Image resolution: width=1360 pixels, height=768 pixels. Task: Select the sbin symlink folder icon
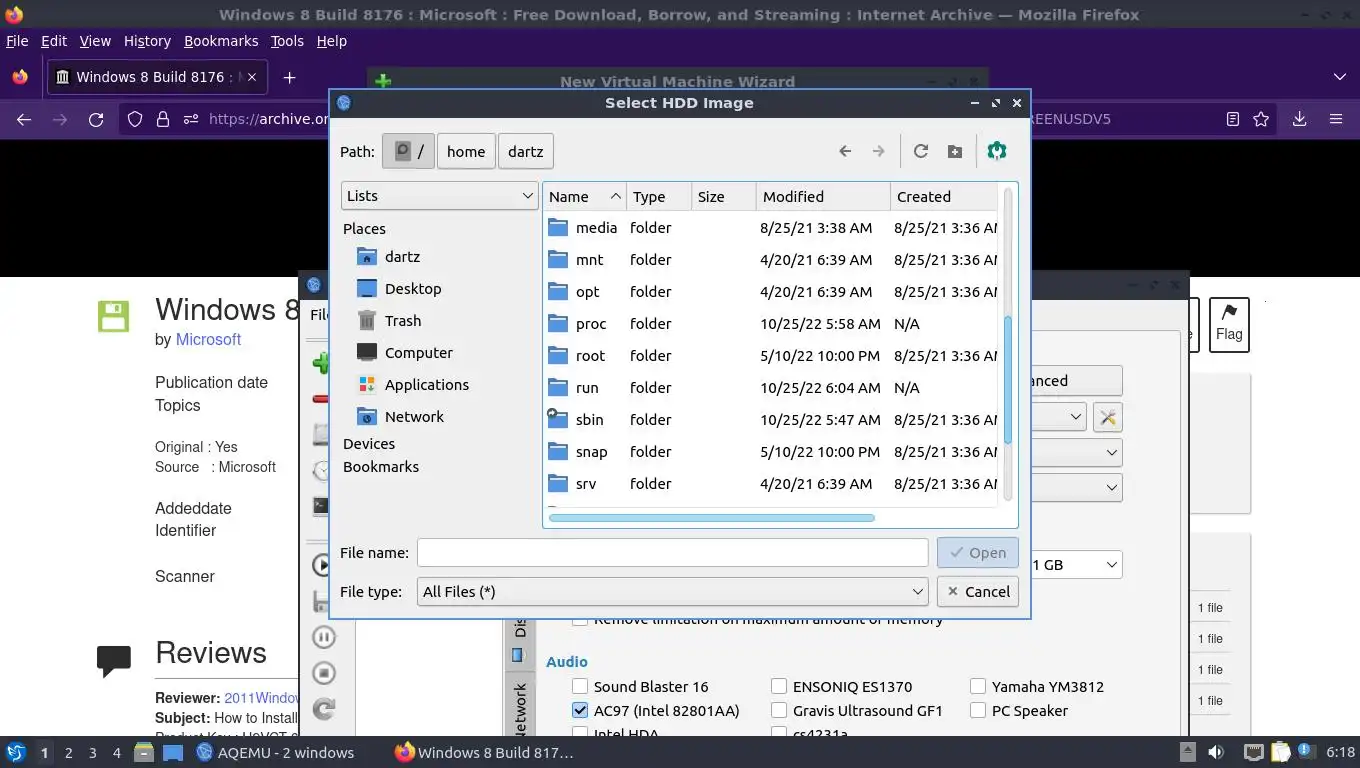558,420
